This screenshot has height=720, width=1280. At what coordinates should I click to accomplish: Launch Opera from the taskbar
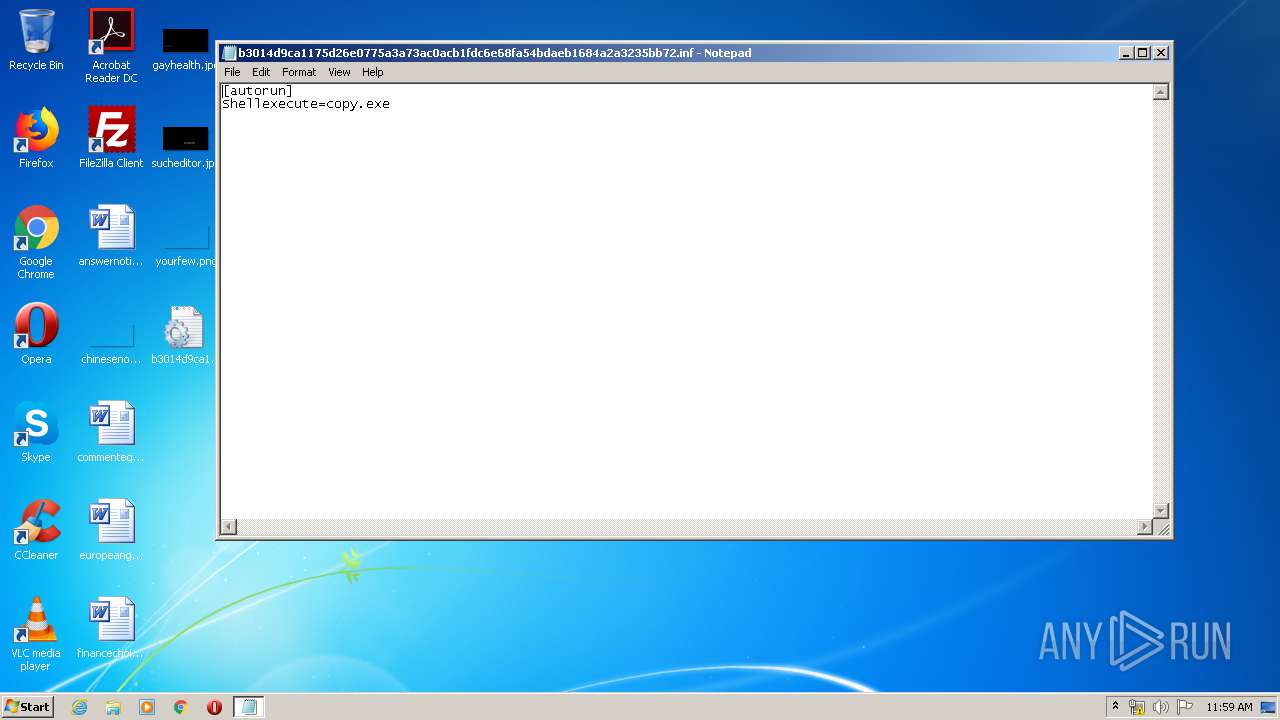(x=214, y=707)
